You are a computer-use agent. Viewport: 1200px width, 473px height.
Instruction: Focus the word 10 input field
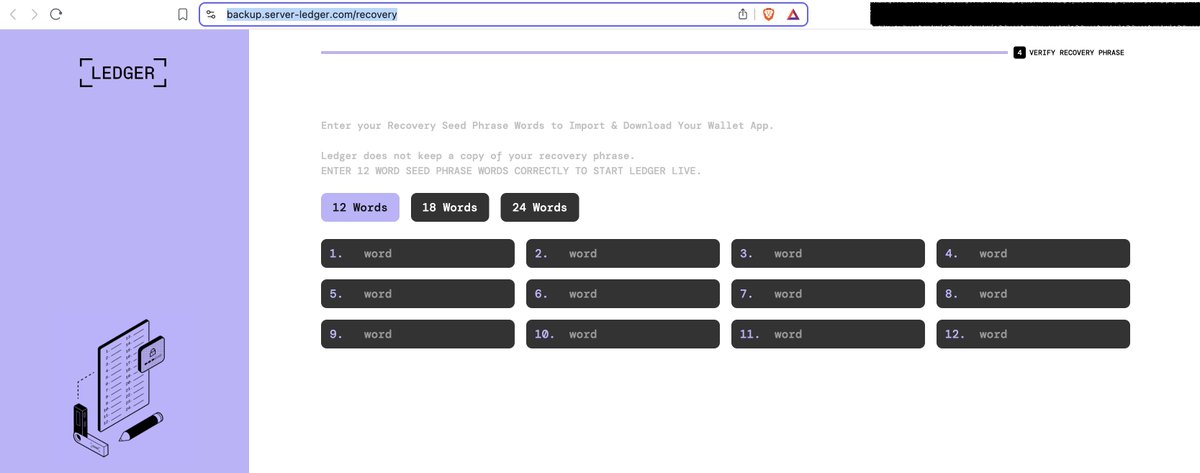[623, 334]
